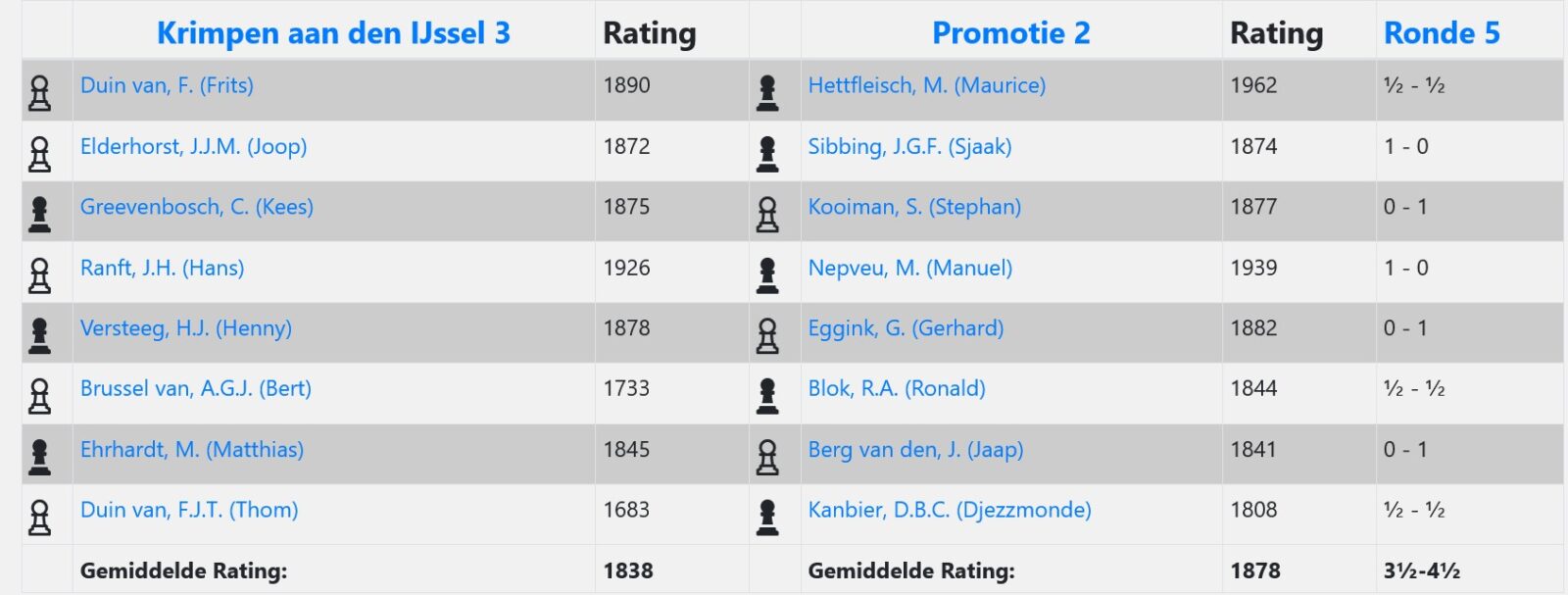
Task: Open player Nepveu, M. (Manuel)
Action: [909, 268]
